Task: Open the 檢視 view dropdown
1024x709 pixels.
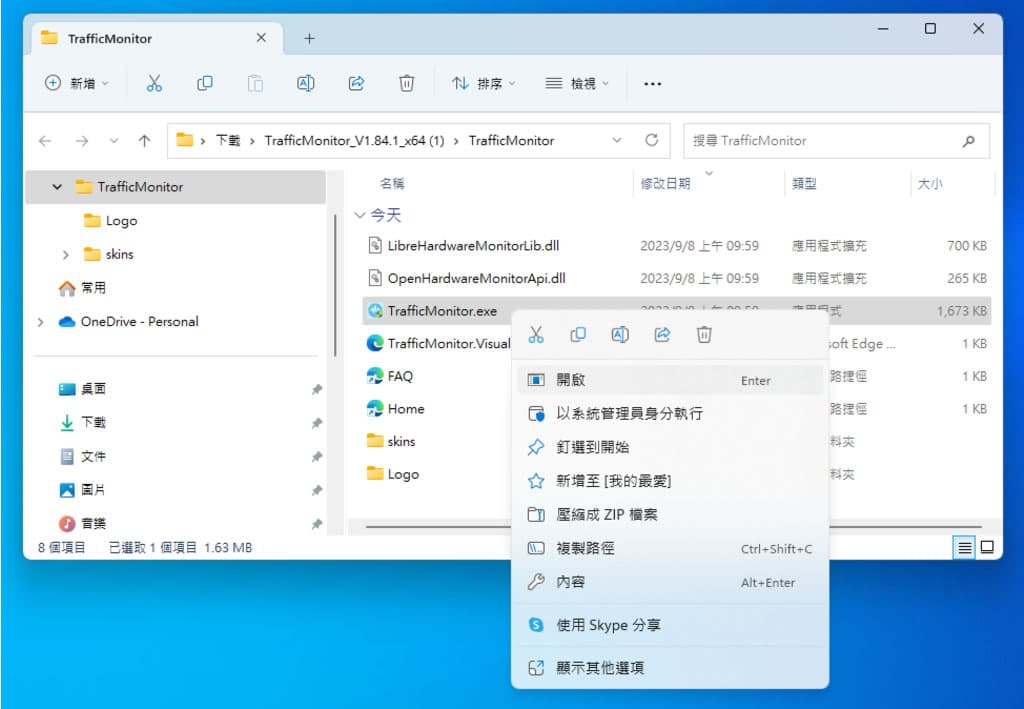Action: (x=577, y=84)
